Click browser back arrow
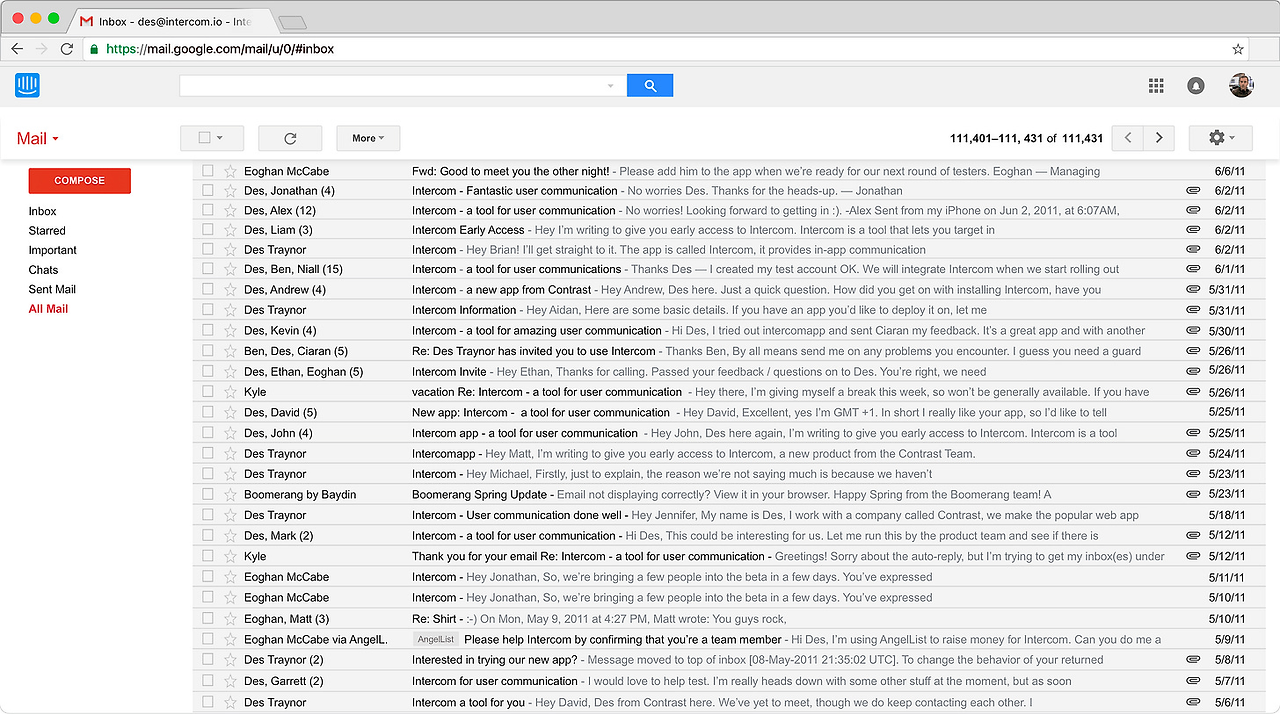 [x=17, y=48]
